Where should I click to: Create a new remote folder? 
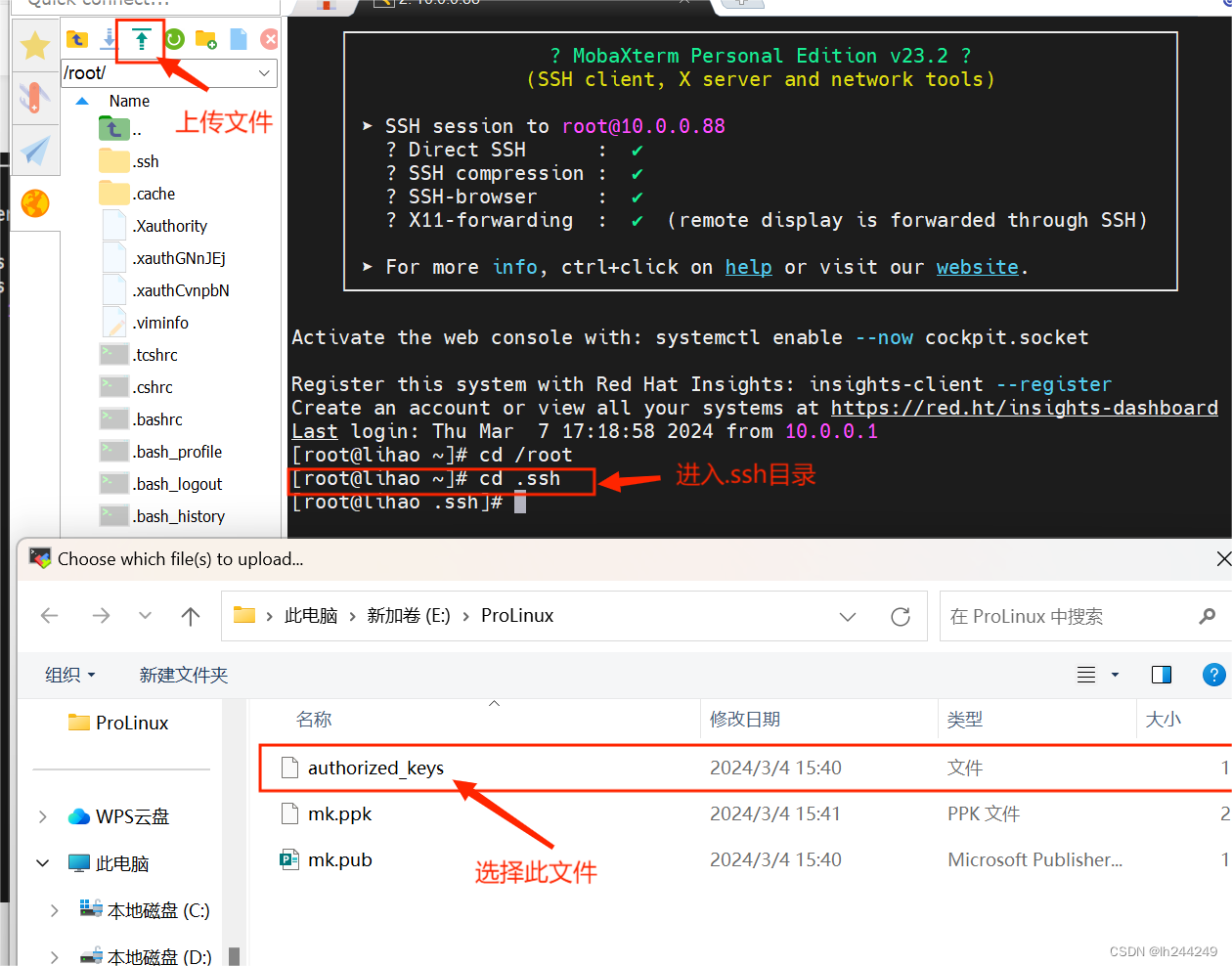click(205, 39)
